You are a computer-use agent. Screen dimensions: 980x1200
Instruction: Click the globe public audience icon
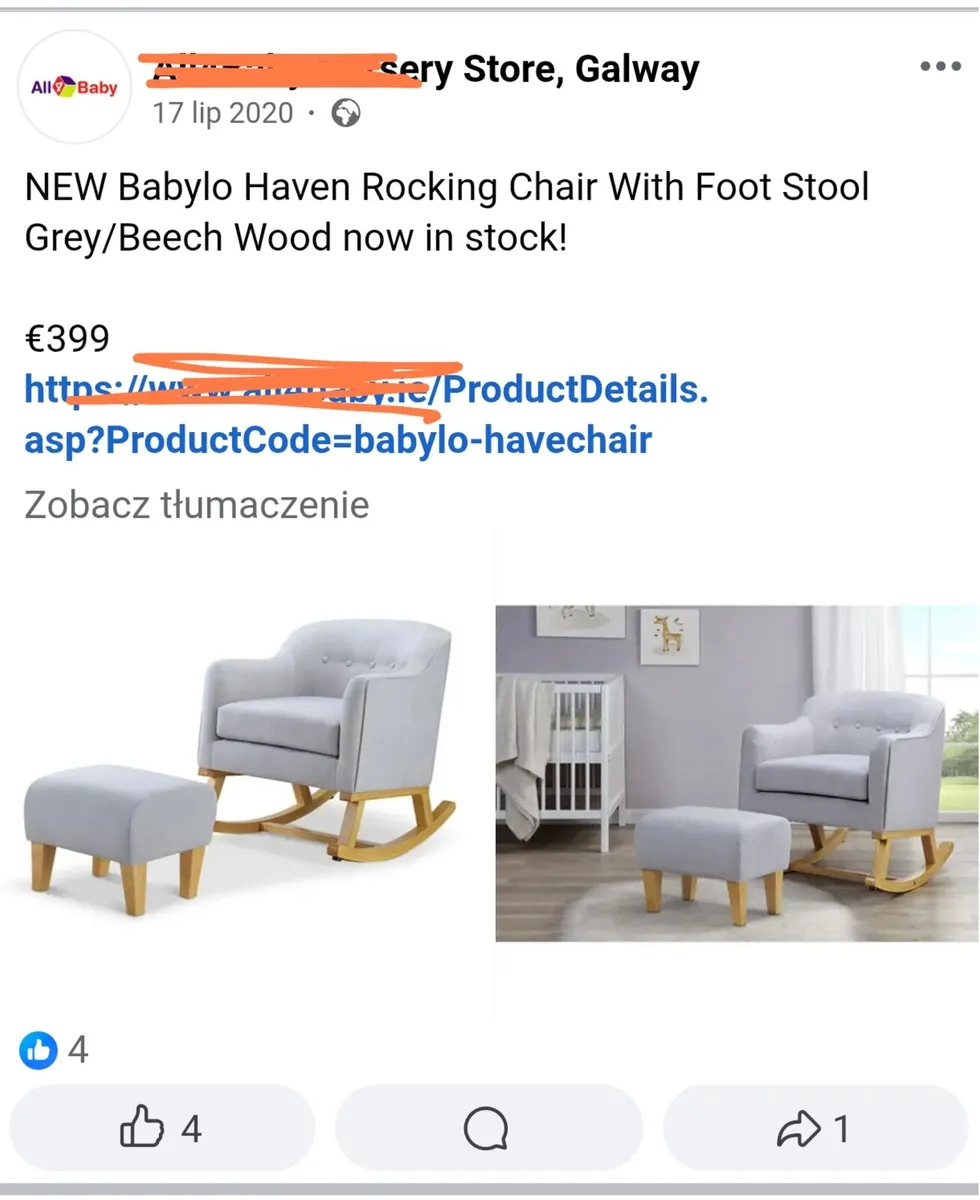click(345, 113)
